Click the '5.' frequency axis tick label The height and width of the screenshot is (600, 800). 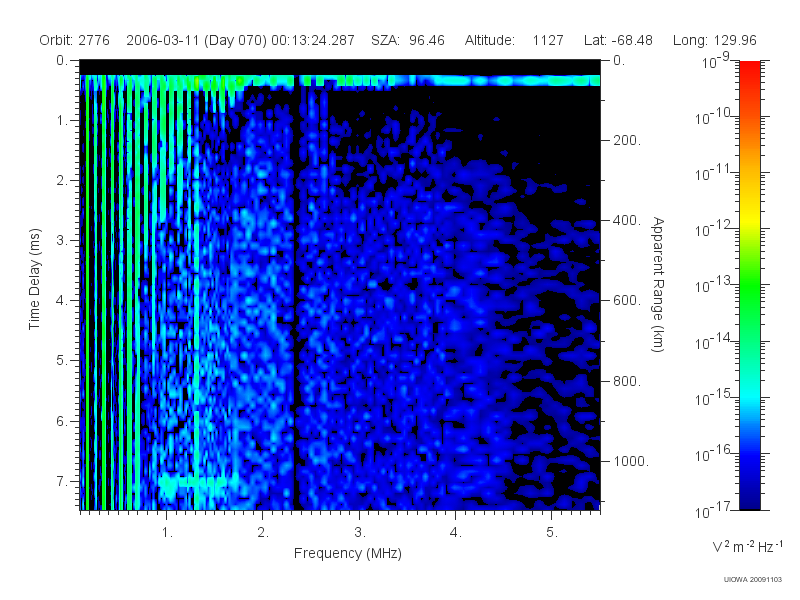tap(552, 533)
